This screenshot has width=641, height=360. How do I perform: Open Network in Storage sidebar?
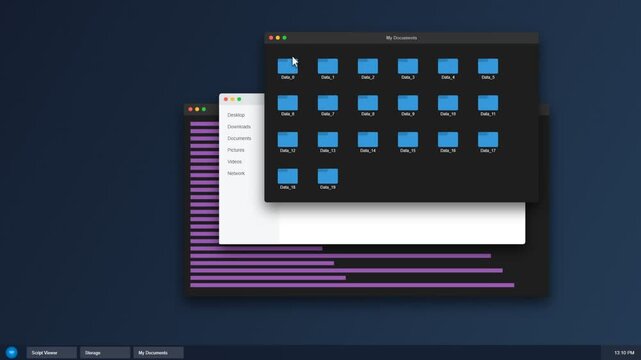(x=236, y=173)
